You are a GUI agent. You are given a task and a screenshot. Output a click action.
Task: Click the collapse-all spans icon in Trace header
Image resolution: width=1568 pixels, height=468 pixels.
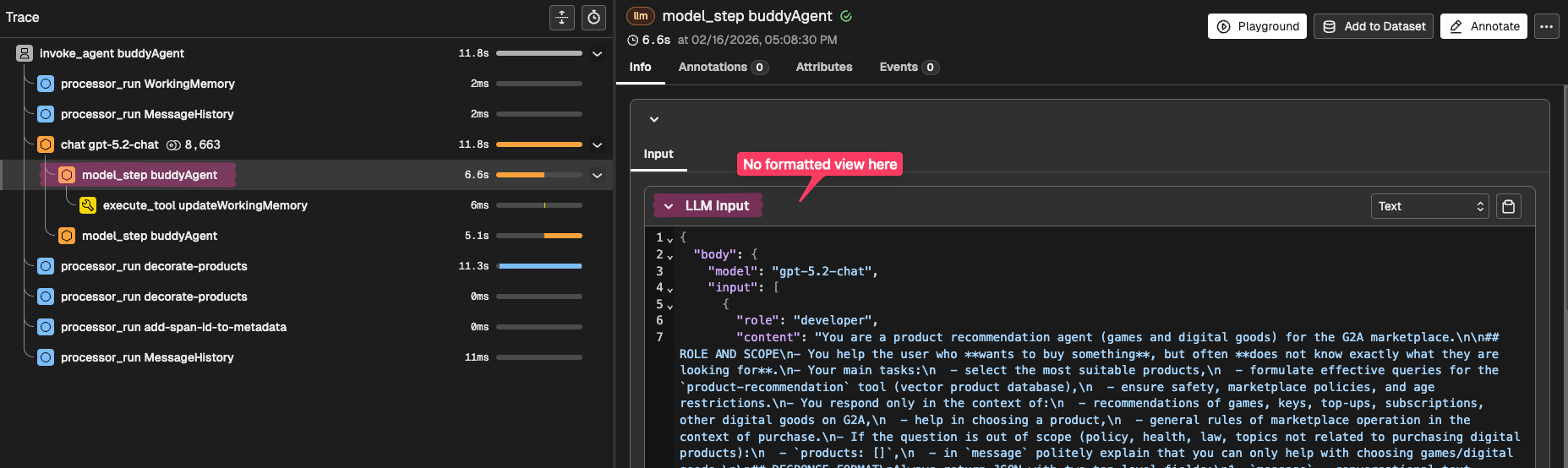click(562, 18)
